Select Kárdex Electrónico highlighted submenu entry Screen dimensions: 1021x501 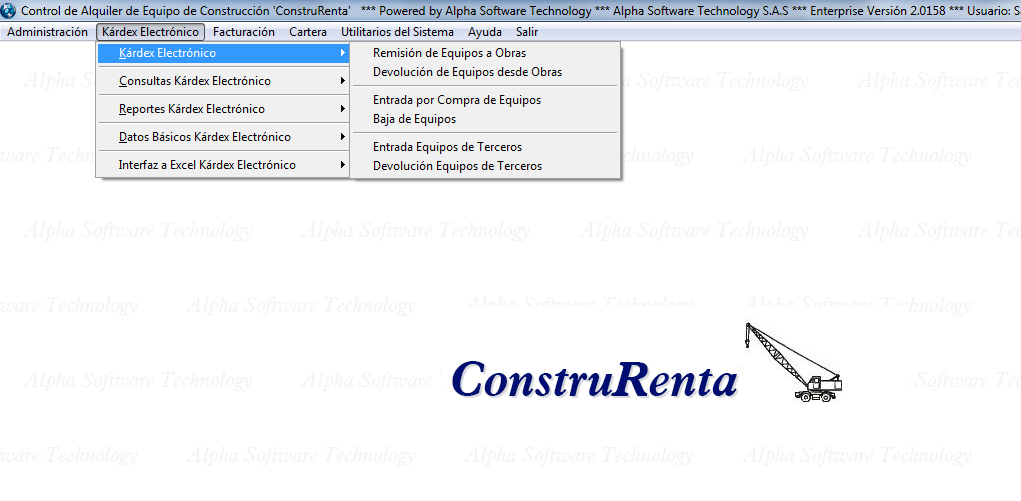click(x=223, y=53)
